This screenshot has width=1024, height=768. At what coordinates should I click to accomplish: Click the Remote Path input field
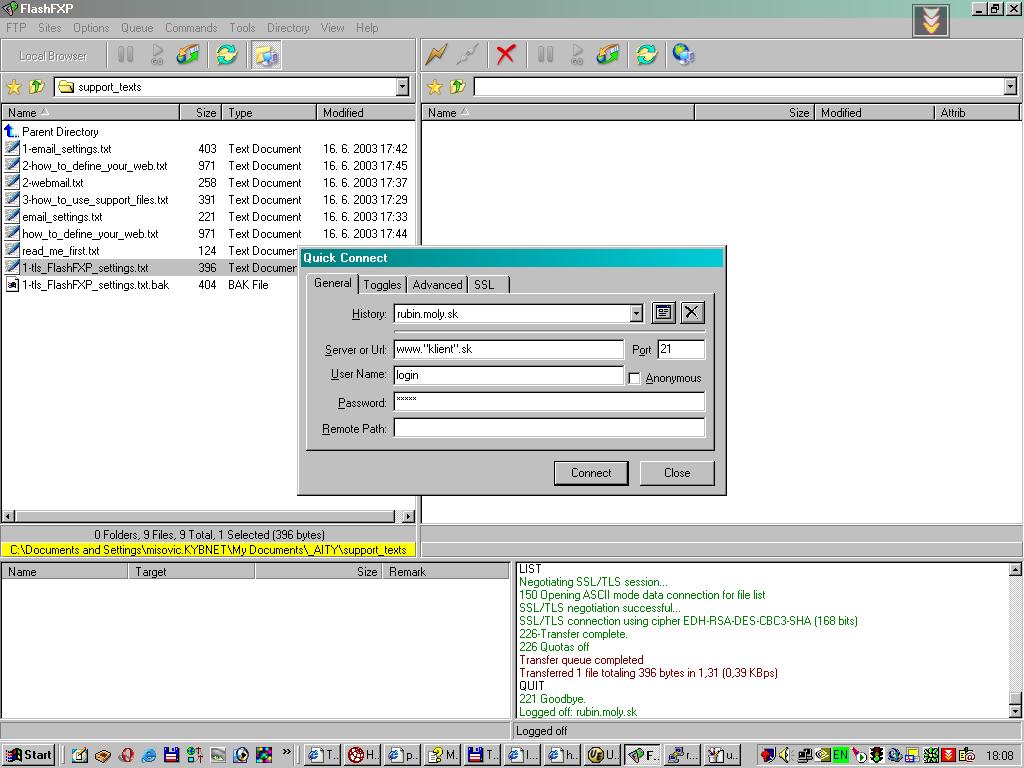(x=549, y=428)
